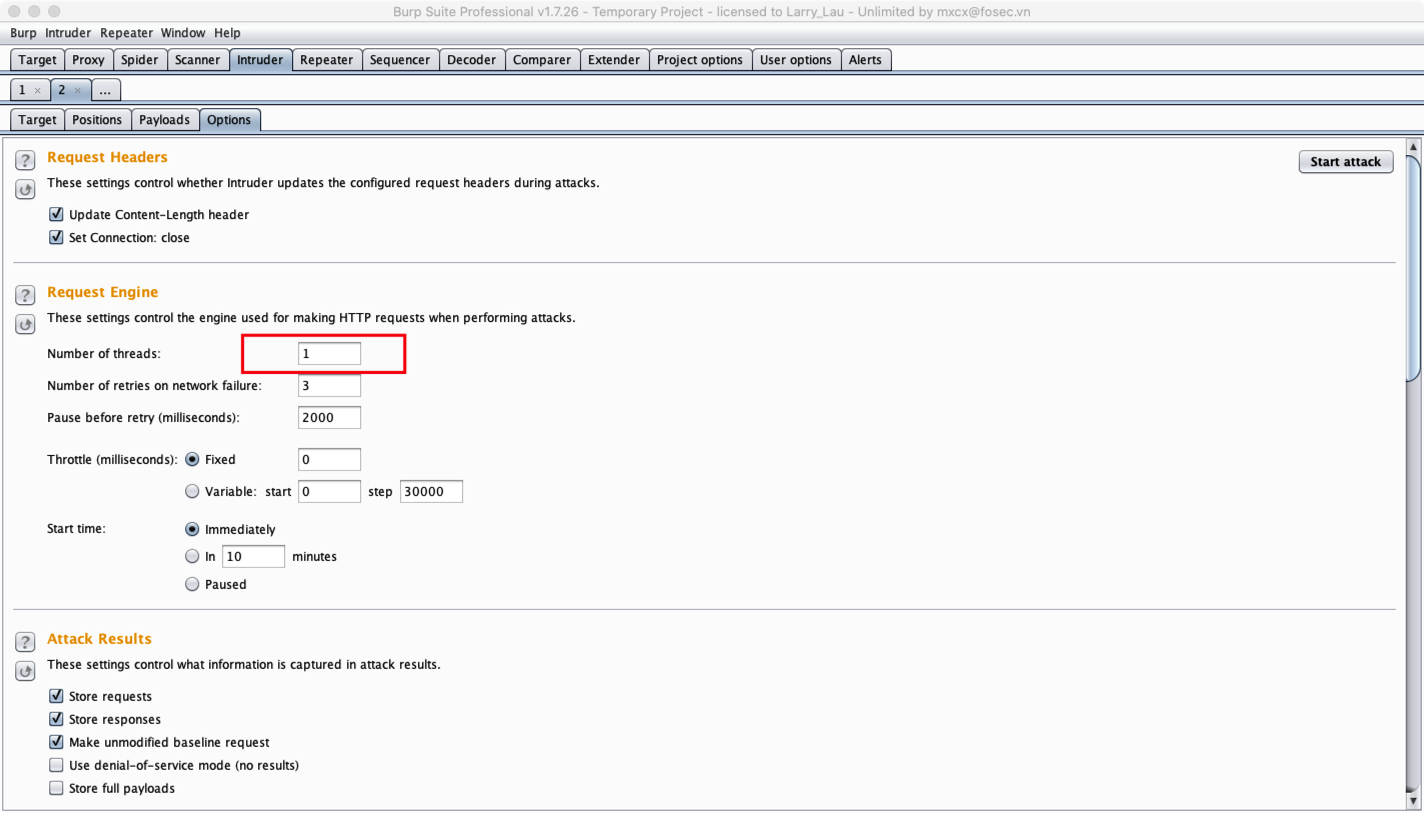
Task: Click the scrollbar down arrow
Action: click(1413, 800)
